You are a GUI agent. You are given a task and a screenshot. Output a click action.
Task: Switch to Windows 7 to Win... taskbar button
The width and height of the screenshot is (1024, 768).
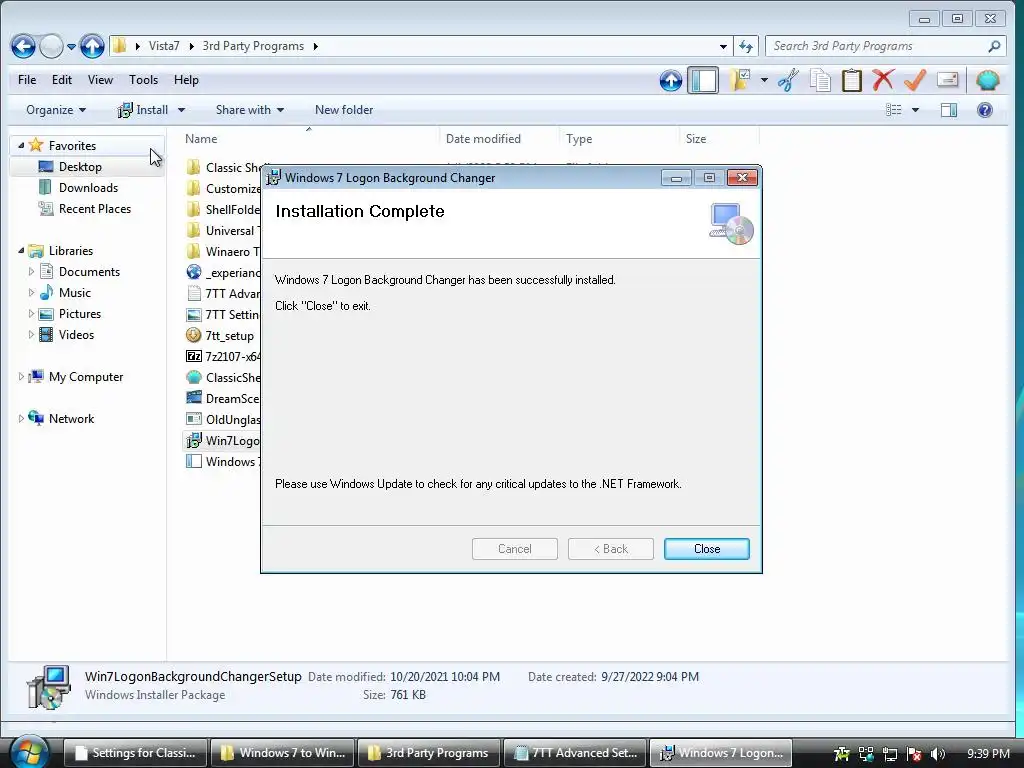pyautogui.click(x=283, y=753)
